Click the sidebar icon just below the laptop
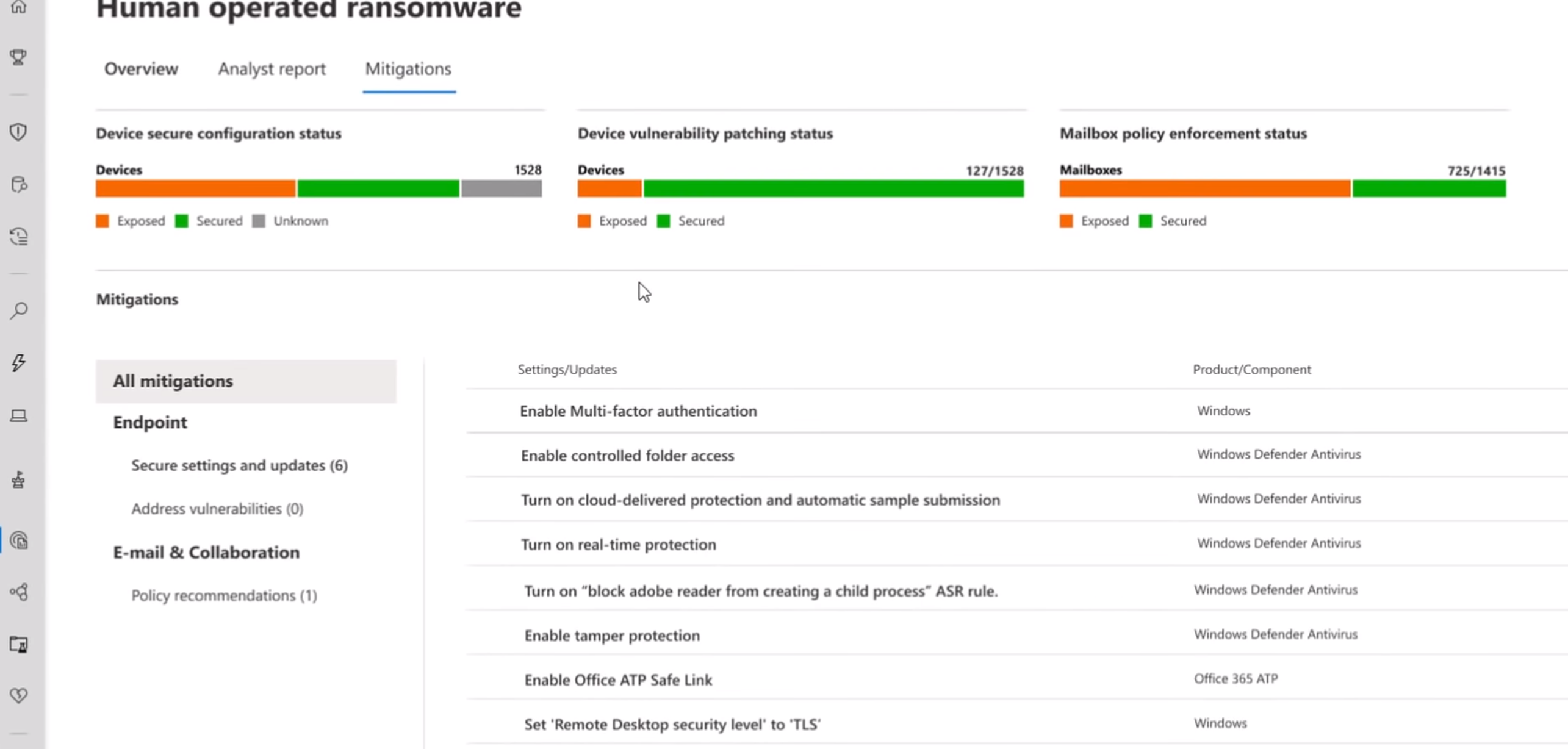Viewport: 1568px width, 749px height. pos(18,481)
